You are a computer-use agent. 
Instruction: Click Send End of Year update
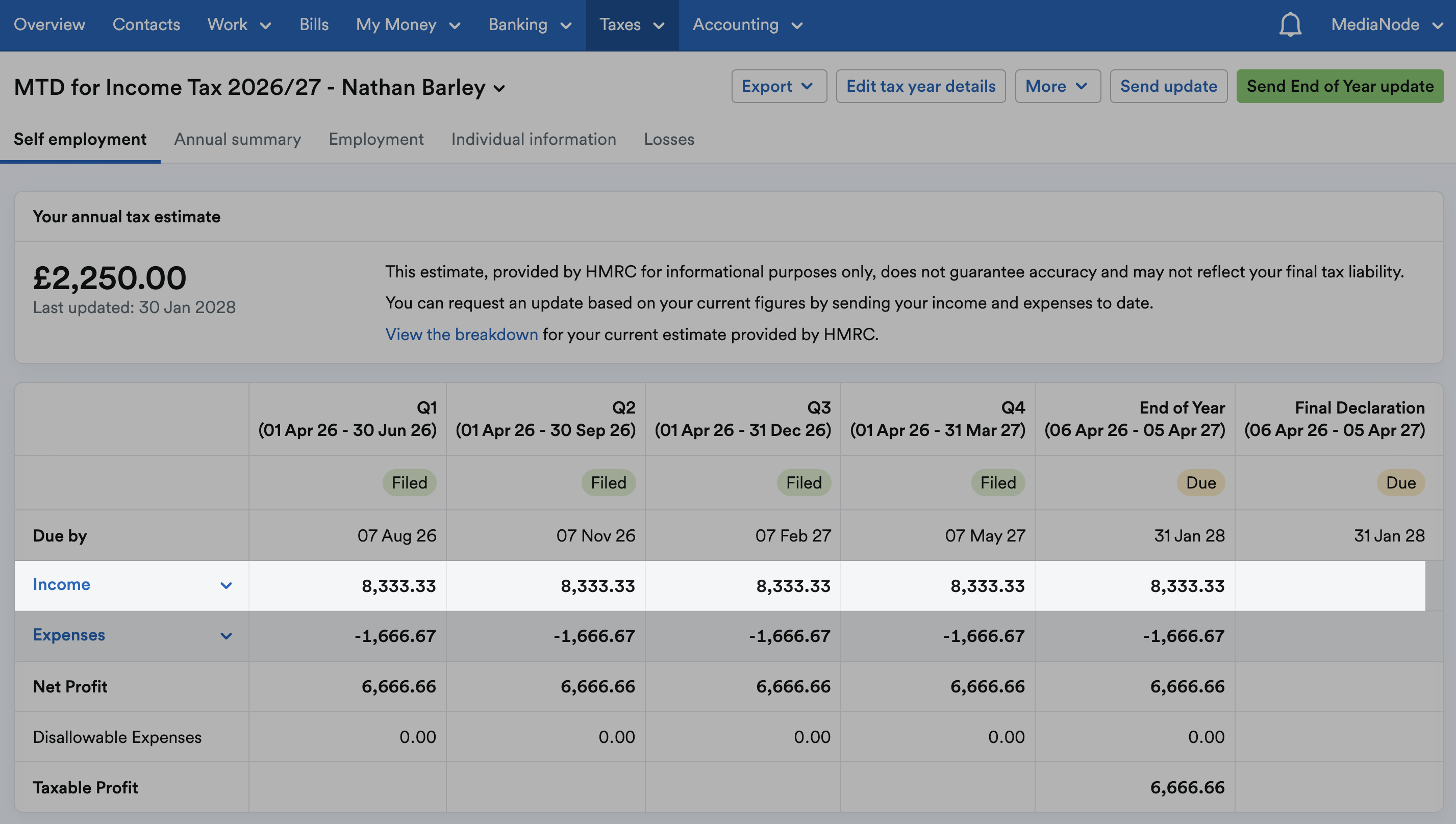1339,86
